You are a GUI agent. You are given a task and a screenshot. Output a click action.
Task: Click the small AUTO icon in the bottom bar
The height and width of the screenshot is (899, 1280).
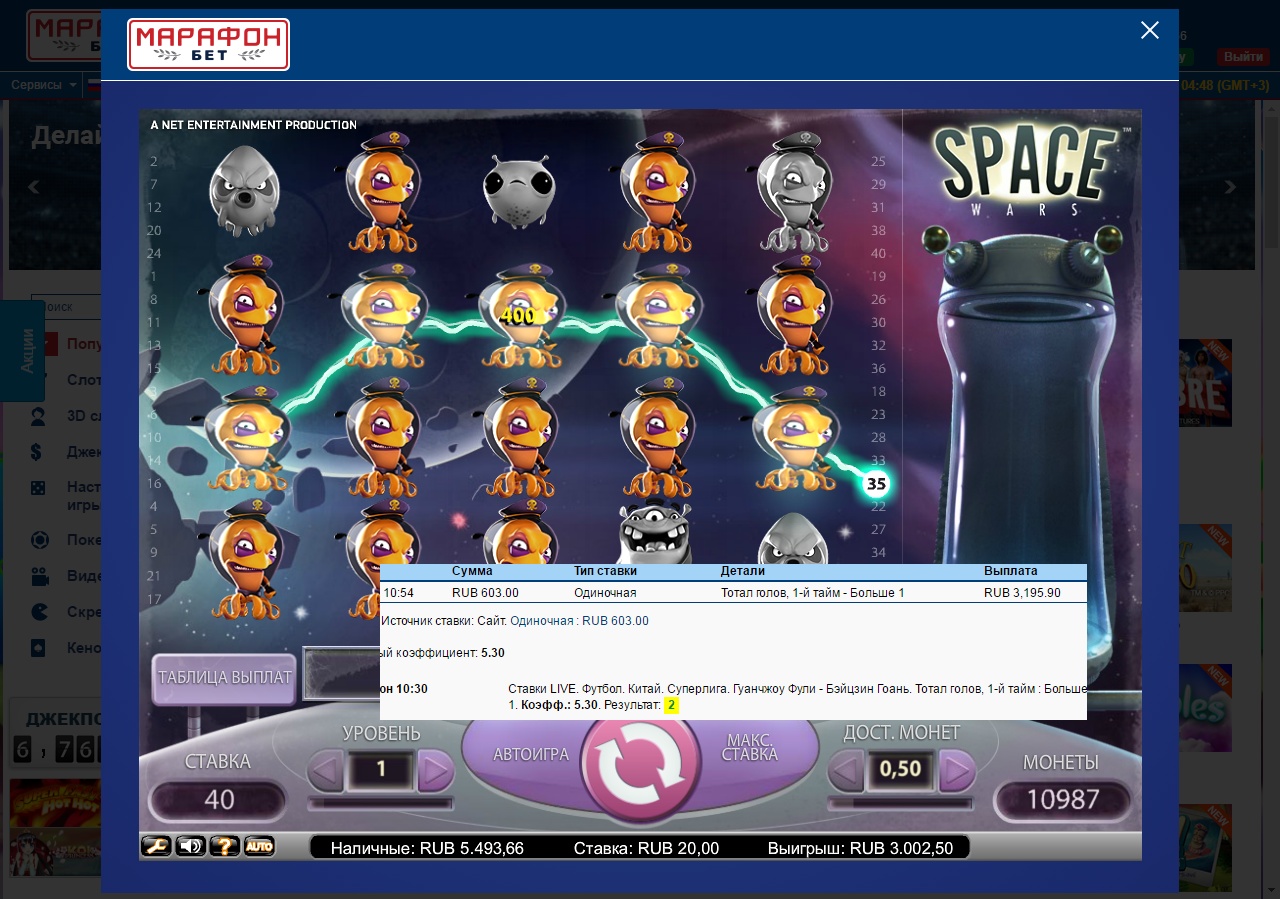click(258, 846)
